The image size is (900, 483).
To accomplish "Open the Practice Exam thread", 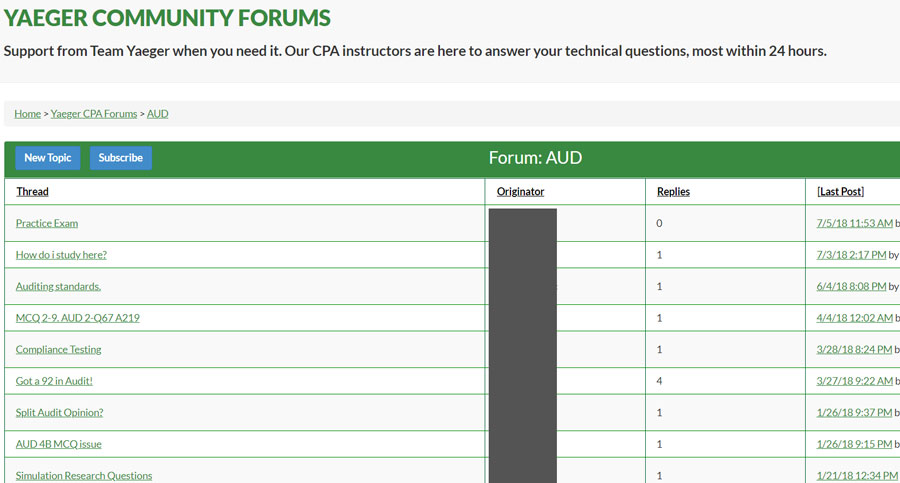I will 46,223.
